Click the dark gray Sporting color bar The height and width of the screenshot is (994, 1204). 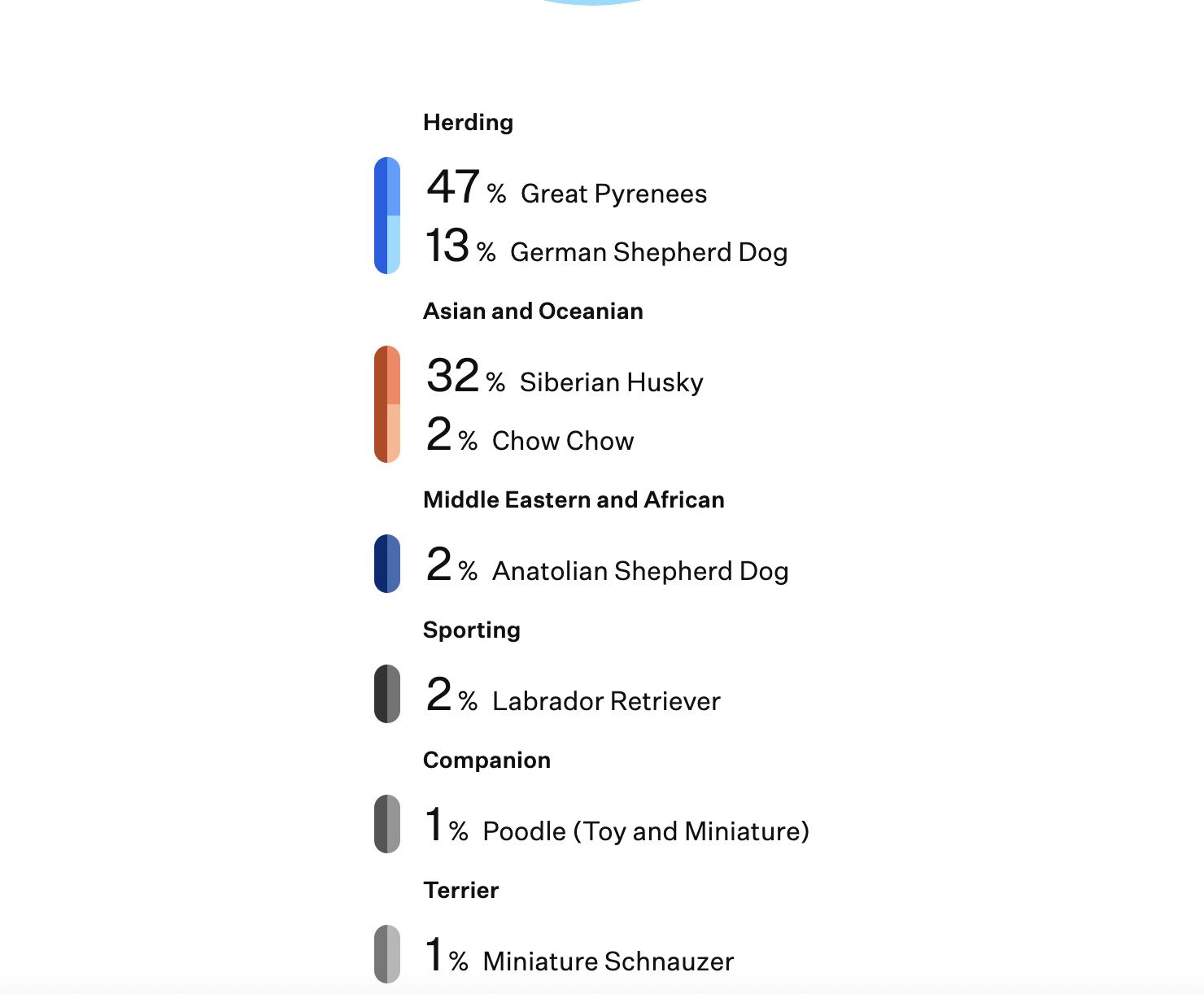[x=387, y=694]
